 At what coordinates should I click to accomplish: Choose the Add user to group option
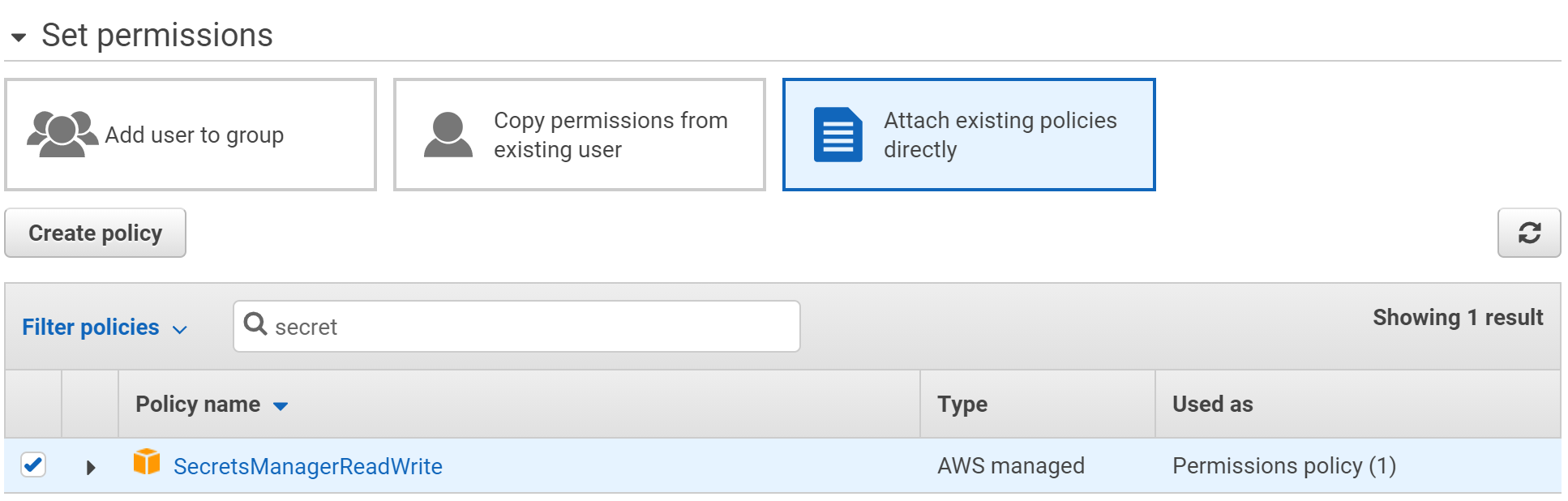pos(191,134)
